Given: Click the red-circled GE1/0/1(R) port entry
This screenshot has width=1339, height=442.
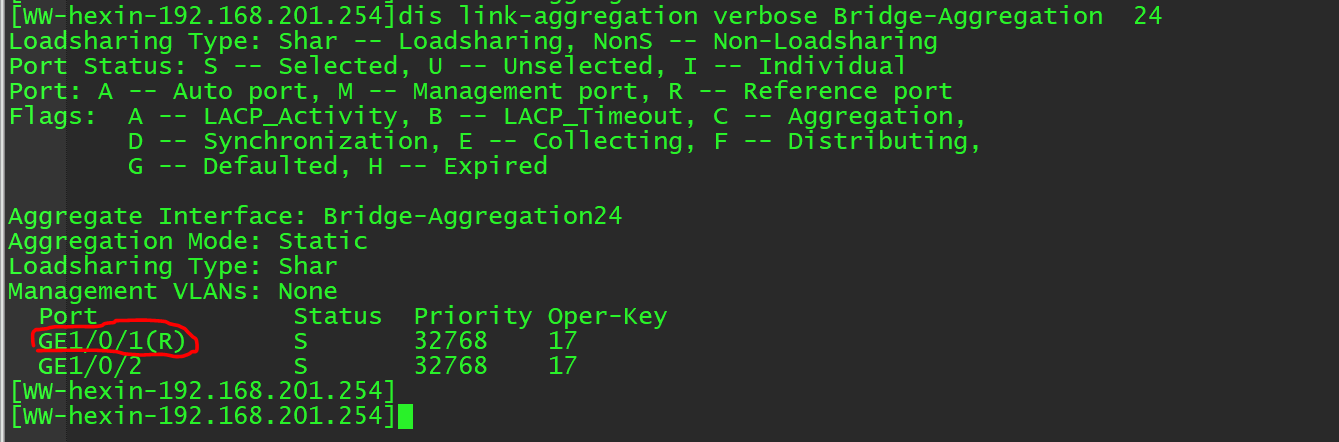Looking at the screenshot, I should click(x=112, y=341).
